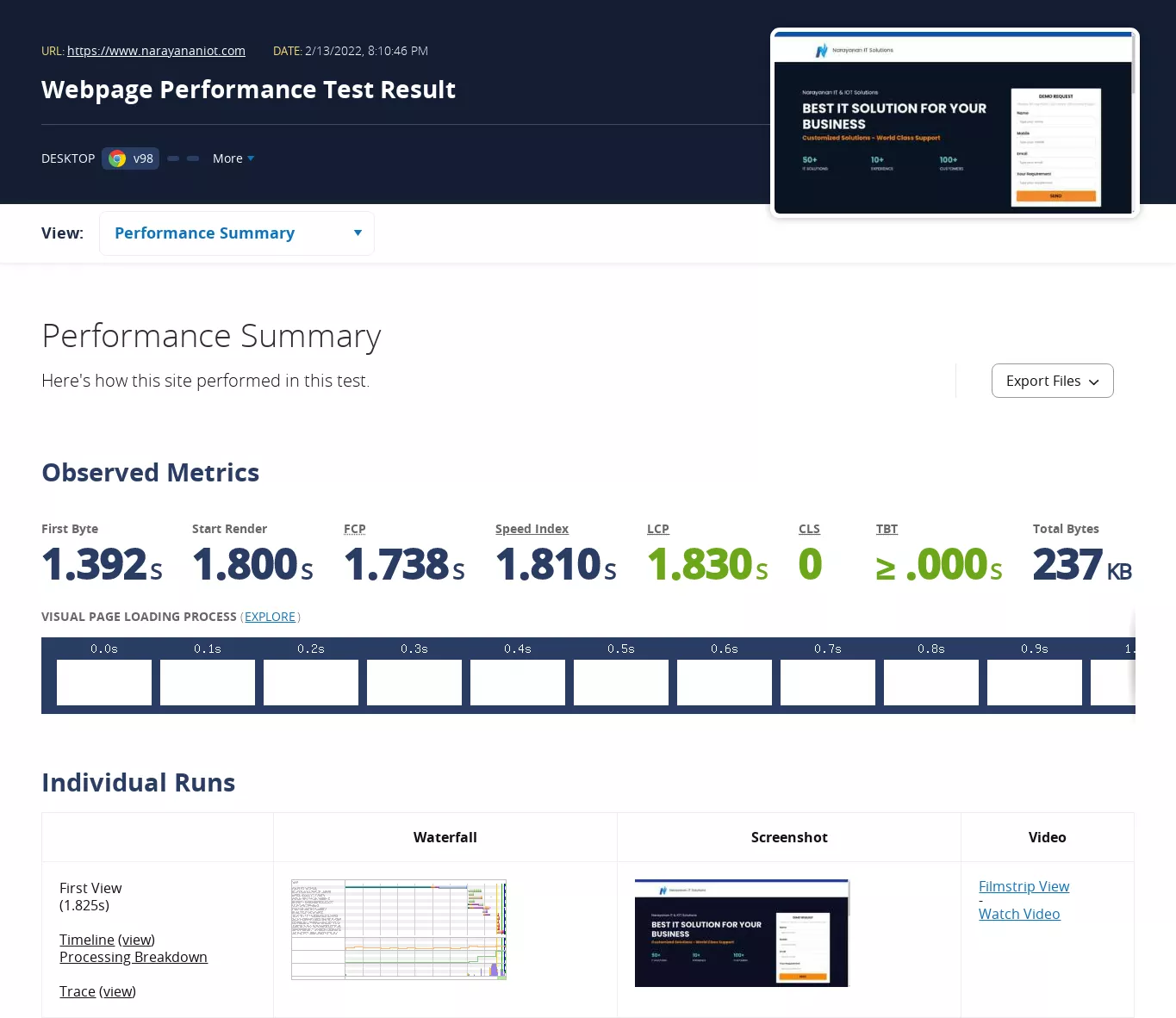Click the FCP metric label
Viewport: 1176px width, 1018px height.
point(355,529)
